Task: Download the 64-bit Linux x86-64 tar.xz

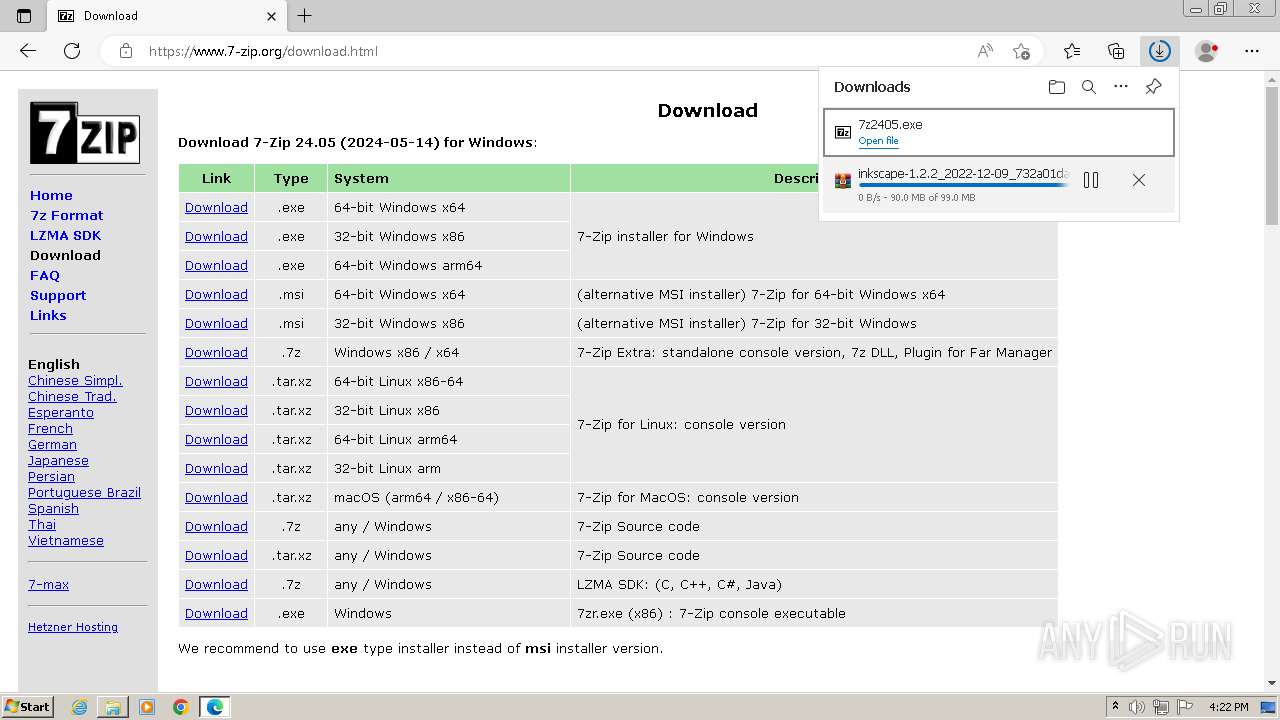Action: click(216, 381)
